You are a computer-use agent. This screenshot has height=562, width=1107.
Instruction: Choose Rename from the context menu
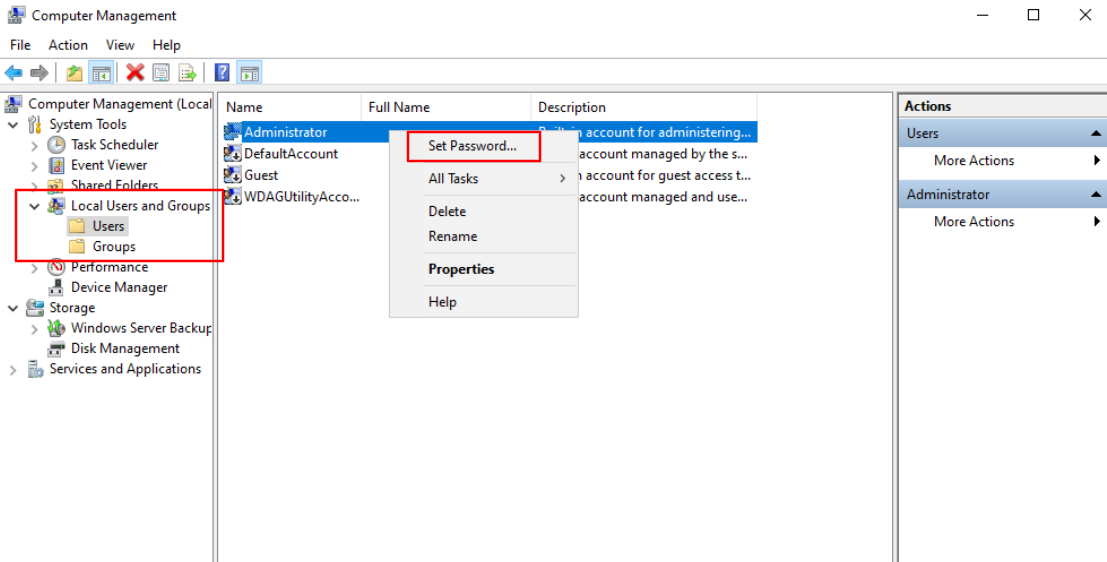452,237
